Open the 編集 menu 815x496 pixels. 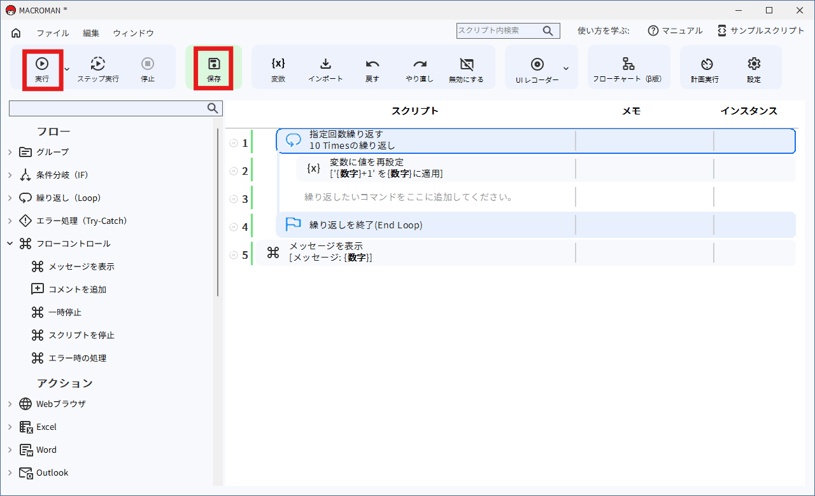[x=91, y=33]
